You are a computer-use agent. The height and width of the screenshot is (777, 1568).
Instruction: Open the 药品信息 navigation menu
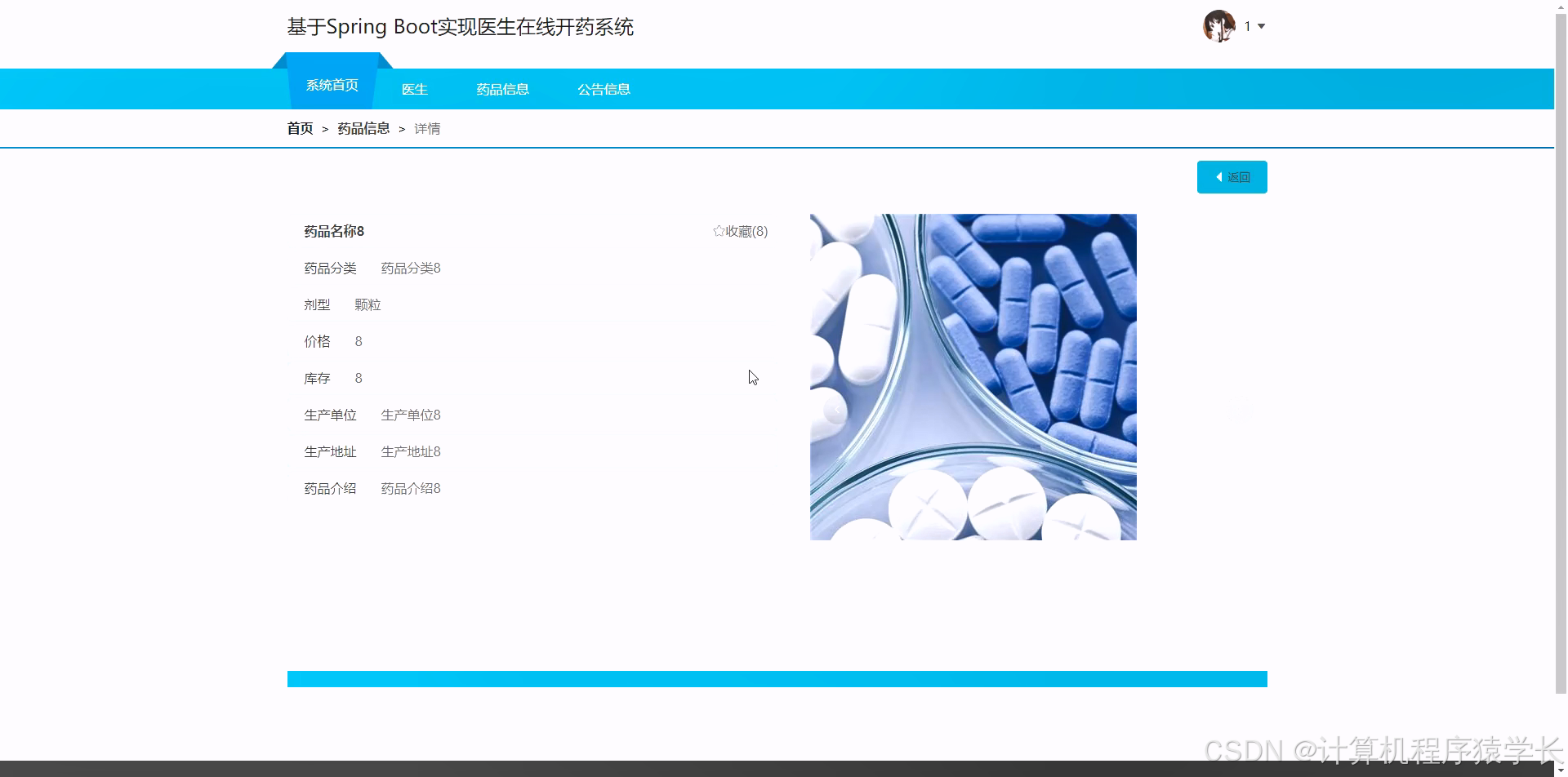coord(502,89)
